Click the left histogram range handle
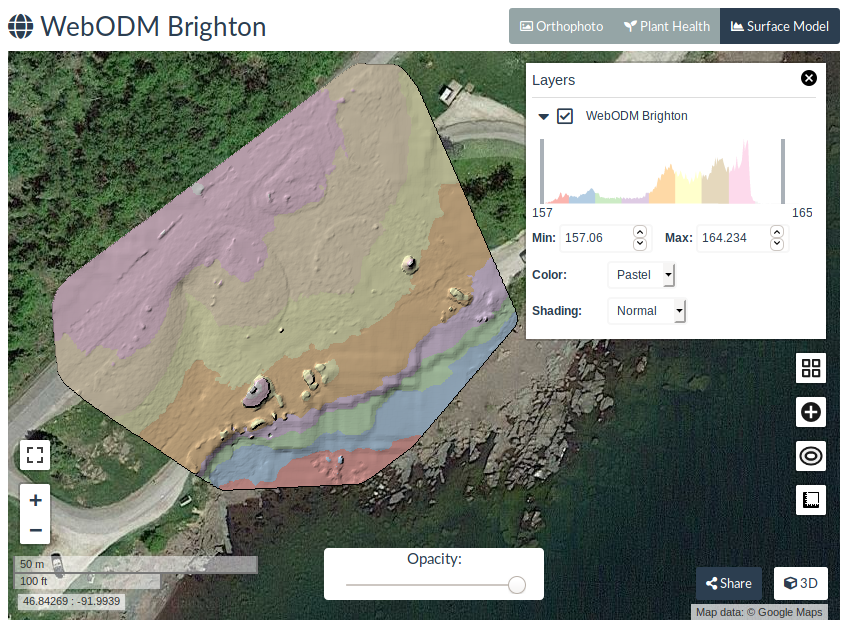The image size is (847, 628). (x=542, y=171)
